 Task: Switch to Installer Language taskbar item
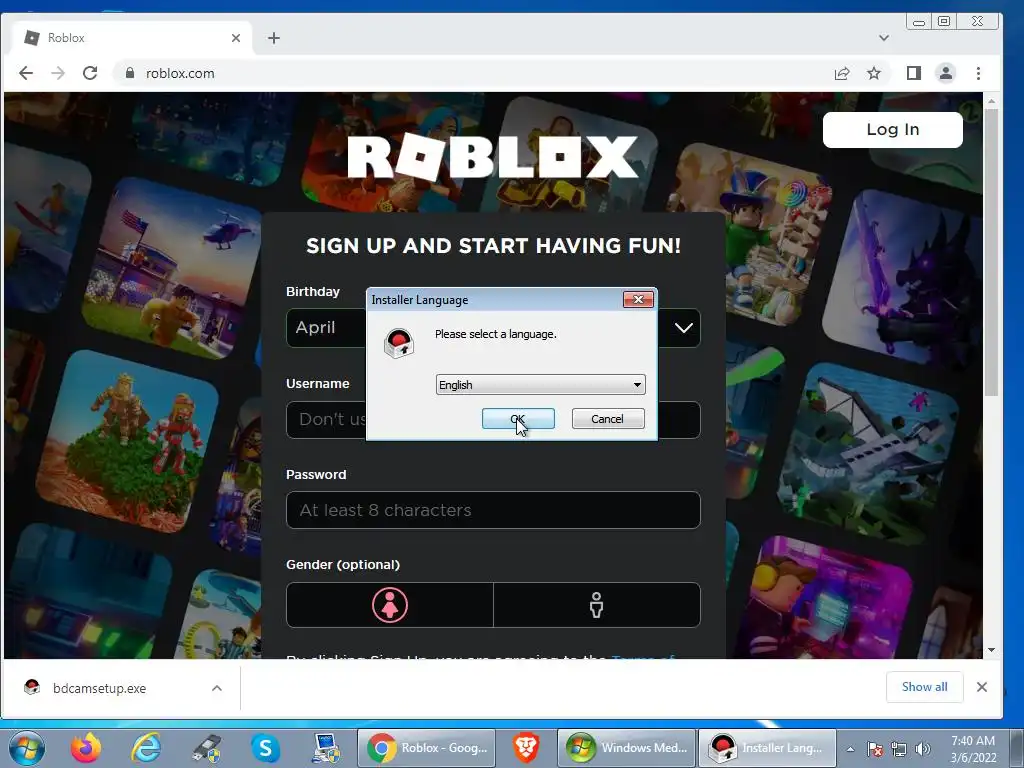[x=767, y=748]
